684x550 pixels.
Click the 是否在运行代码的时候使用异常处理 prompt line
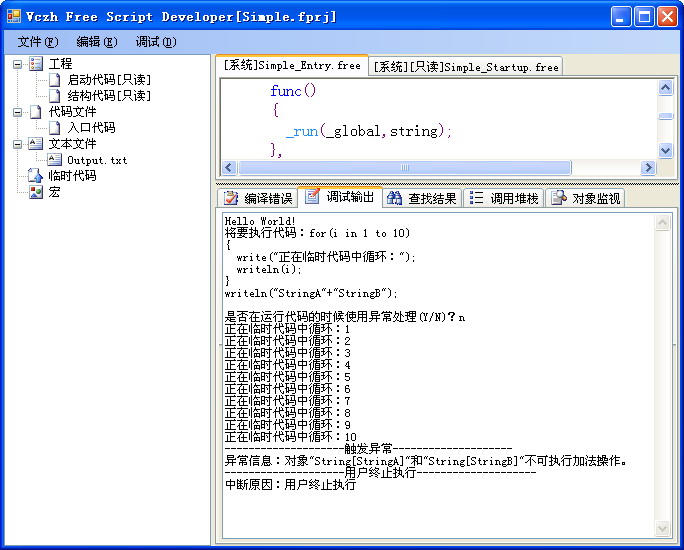coord(345,317)
